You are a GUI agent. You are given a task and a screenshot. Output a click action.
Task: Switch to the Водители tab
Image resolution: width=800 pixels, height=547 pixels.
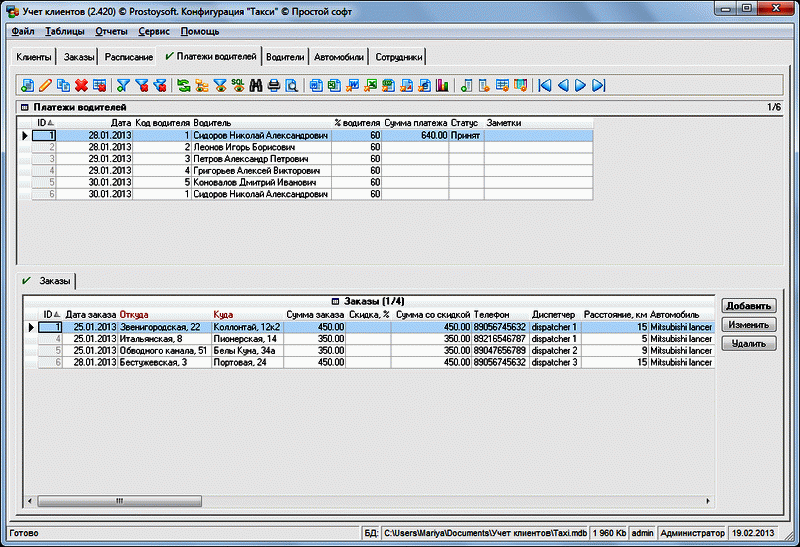pyautogui.click(x=285, y=57)
